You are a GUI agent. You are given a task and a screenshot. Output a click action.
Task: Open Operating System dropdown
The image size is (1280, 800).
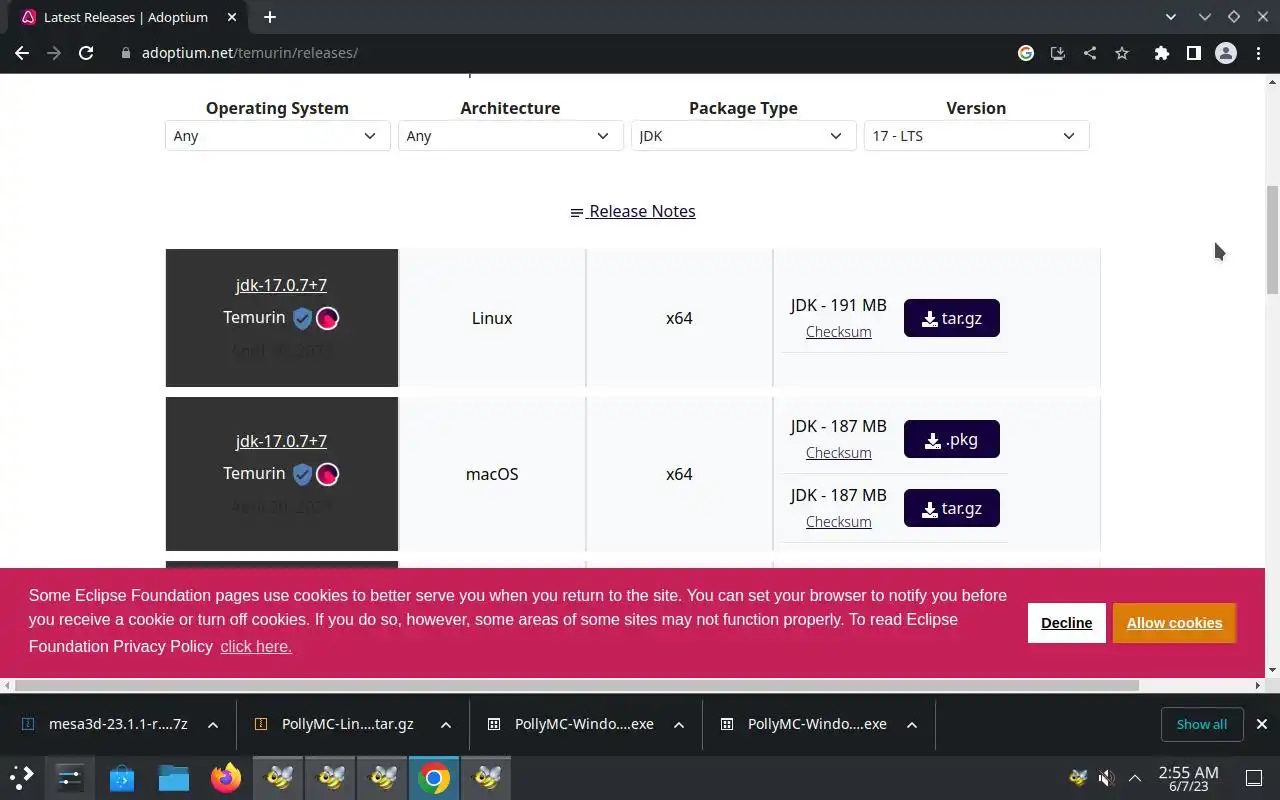coord(277,136)
